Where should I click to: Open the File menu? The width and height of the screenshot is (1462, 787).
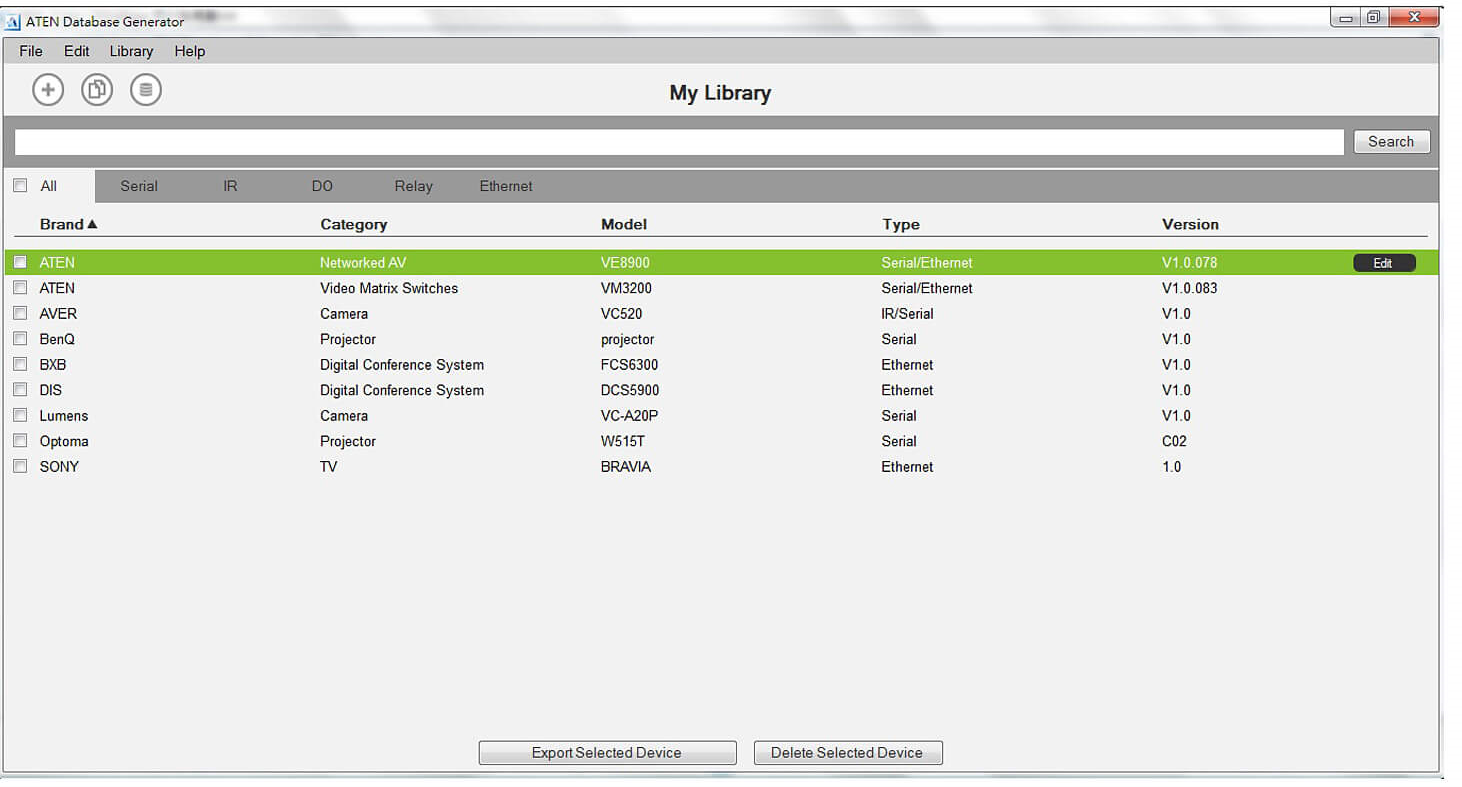[x=31, y=51]
